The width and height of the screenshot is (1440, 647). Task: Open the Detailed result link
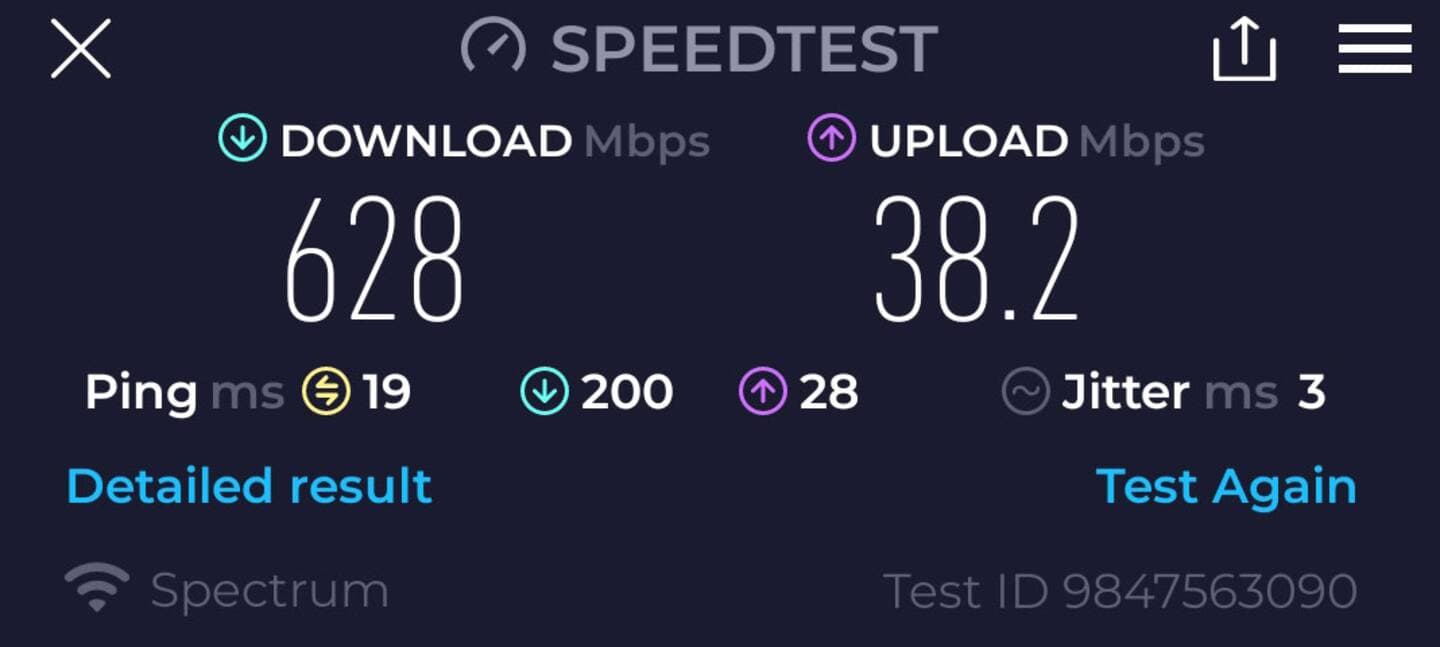pos(249,486)
